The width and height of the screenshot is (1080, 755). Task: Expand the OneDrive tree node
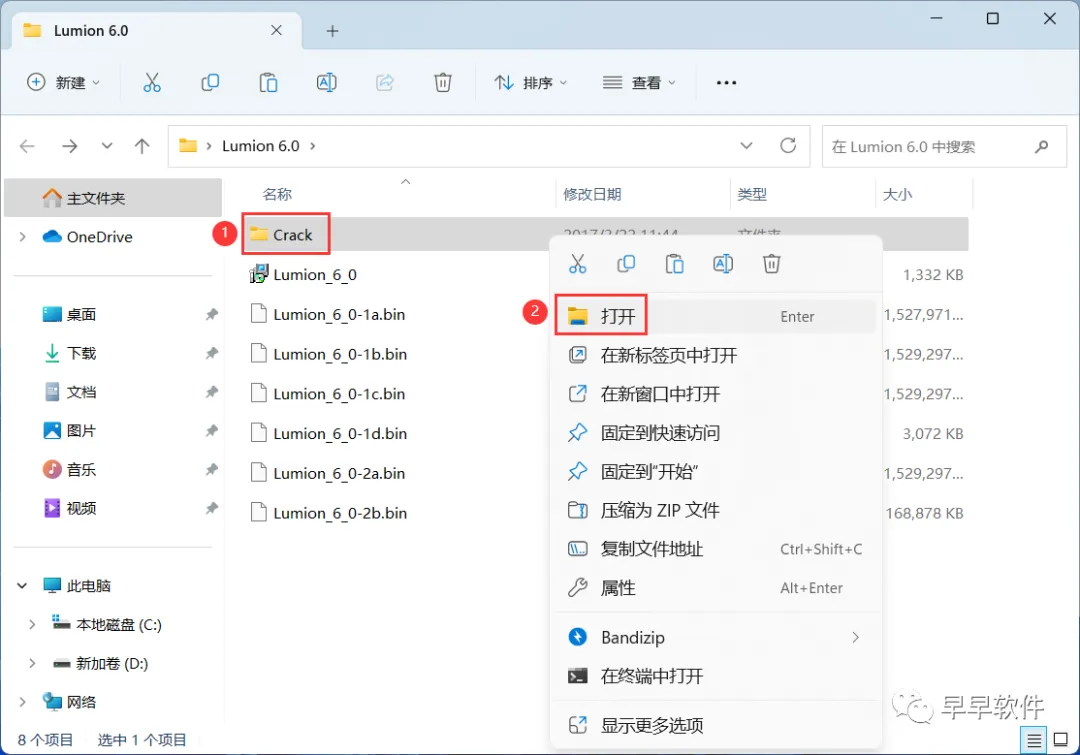[23, 237]
